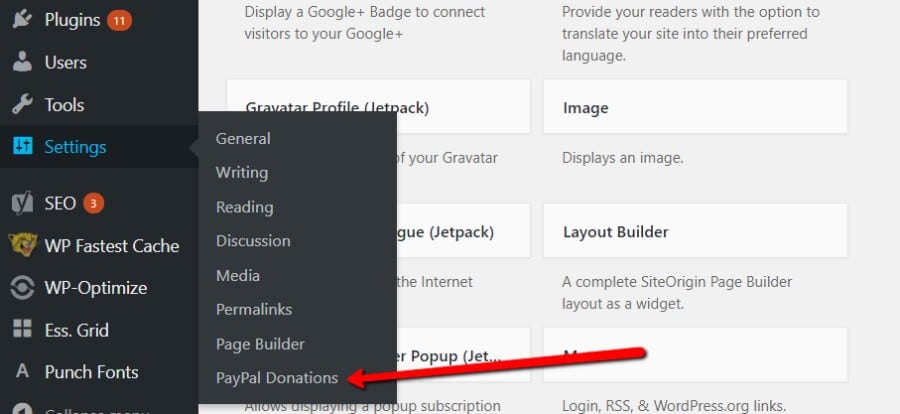Screen dimensions: 900x414
Task: Choose Page Builder settings submenu item
Action: pyautogui.click(x=260, y=344)
